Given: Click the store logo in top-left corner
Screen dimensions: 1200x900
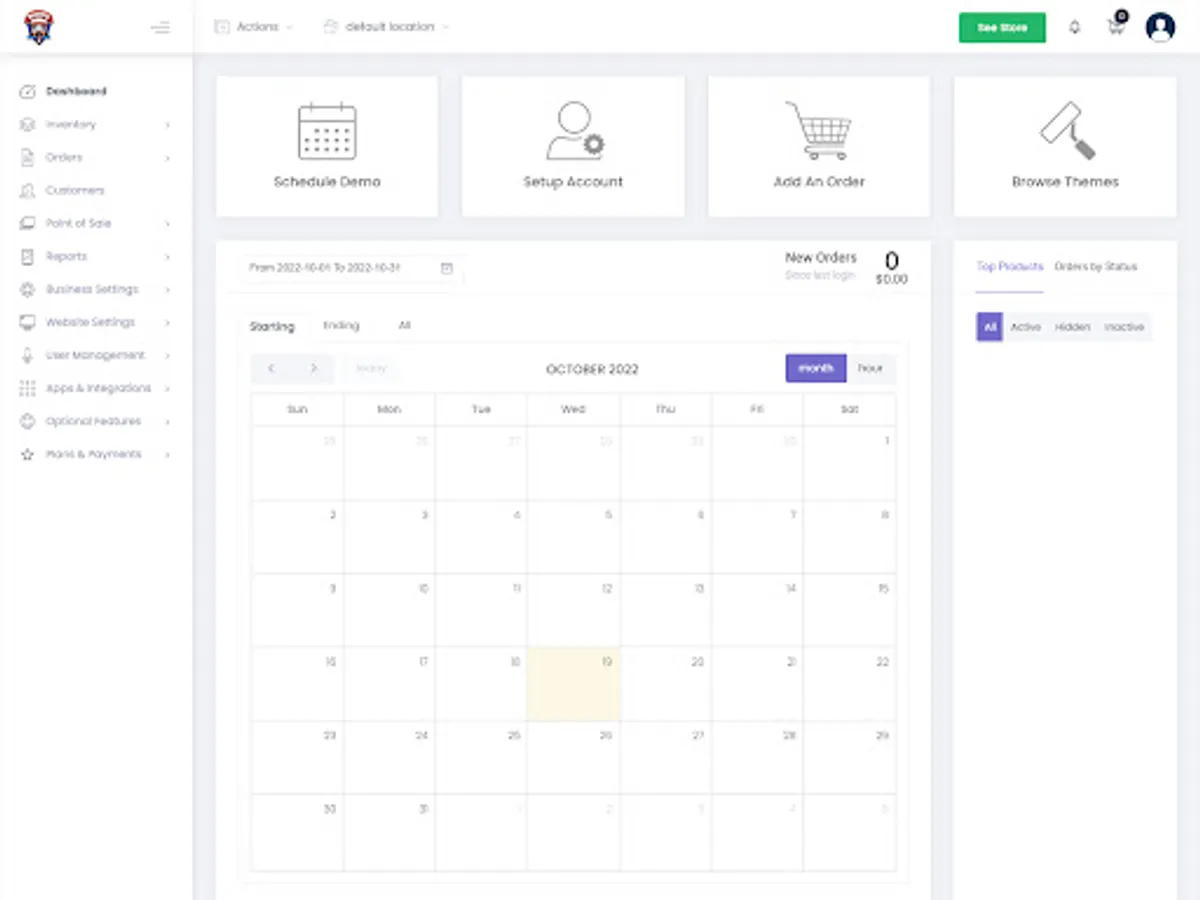Looking at the screenshot, I should pyautogui.click(x=39, y=27).
